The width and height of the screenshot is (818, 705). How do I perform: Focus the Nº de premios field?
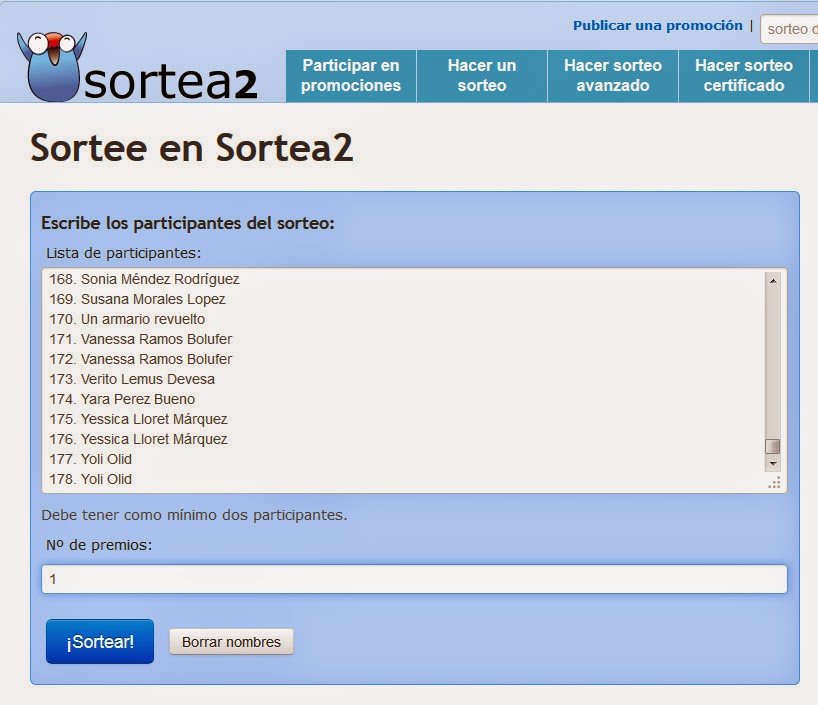[x=414, y=579]
